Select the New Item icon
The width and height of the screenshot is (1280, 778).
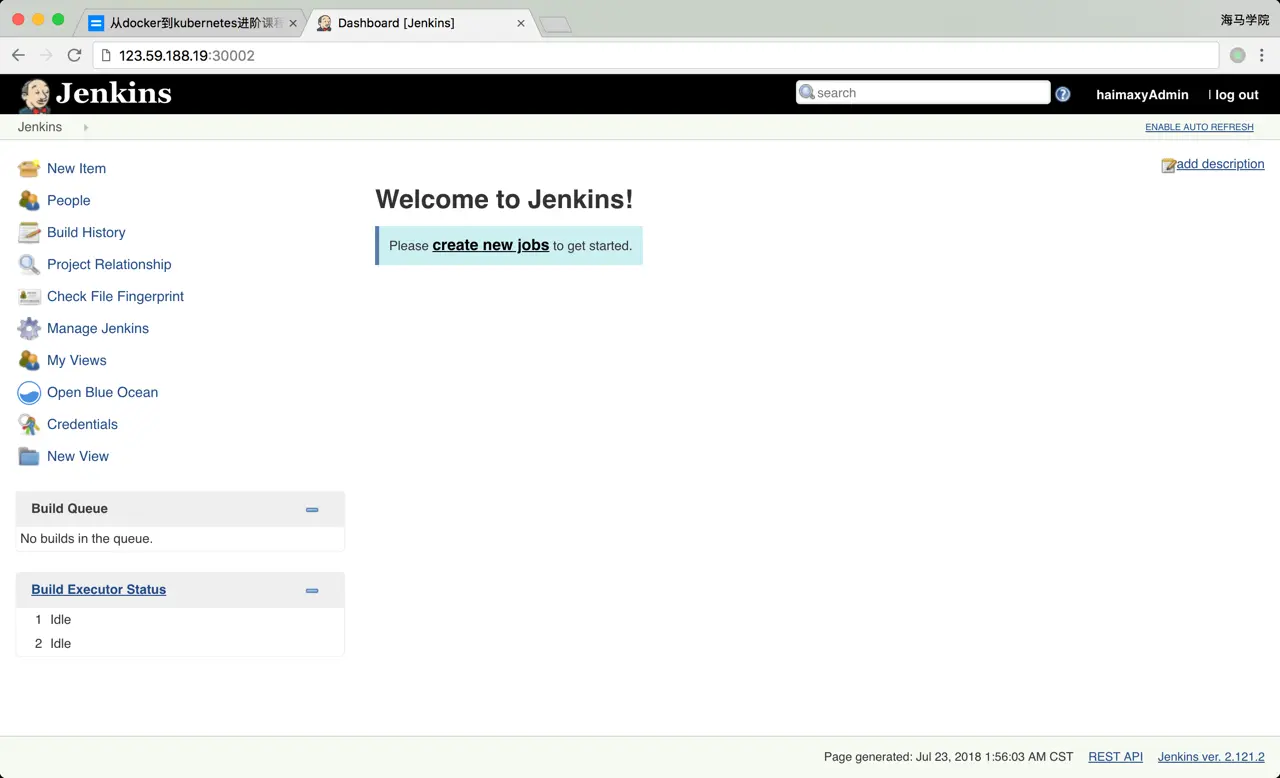pos(28,168)
